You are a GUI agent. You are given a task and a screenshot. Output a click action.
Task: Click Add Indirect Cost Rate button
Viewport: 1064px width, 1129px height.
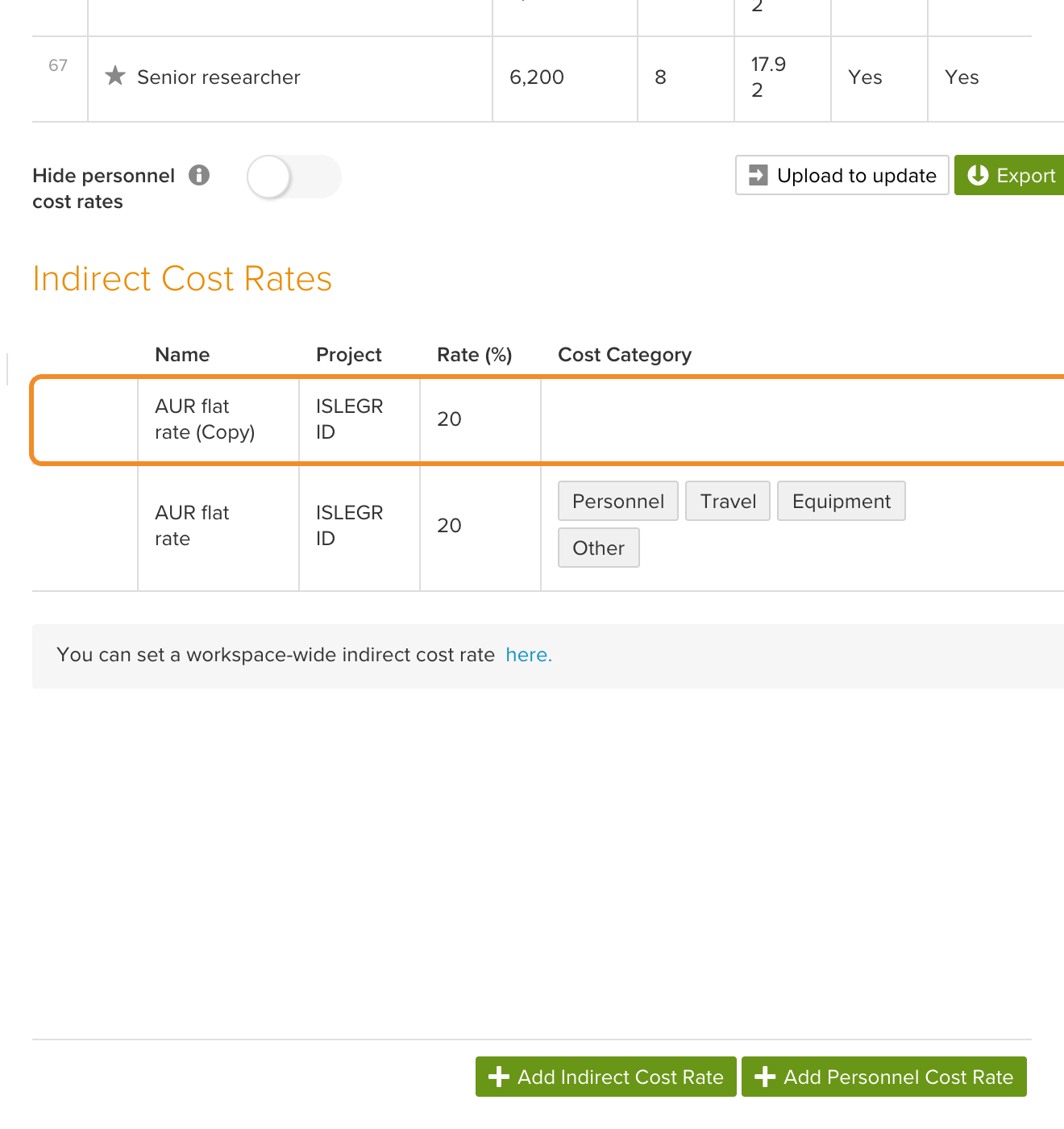(606, 1077)
